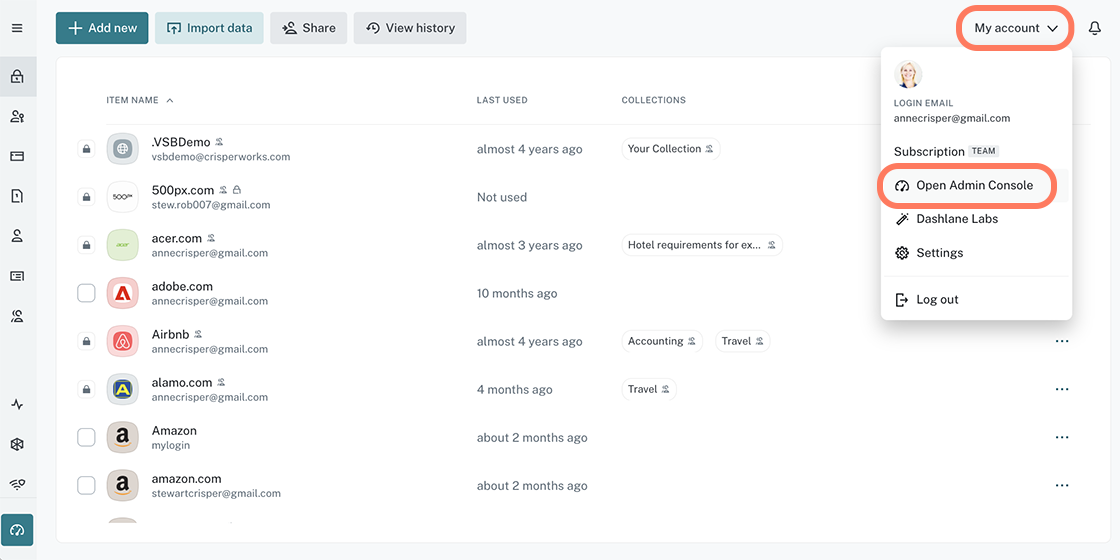This screenshot has height=560, width=1120.
Task: Open the hamburger menu in sidebar
Action: (x=17, y=28)
